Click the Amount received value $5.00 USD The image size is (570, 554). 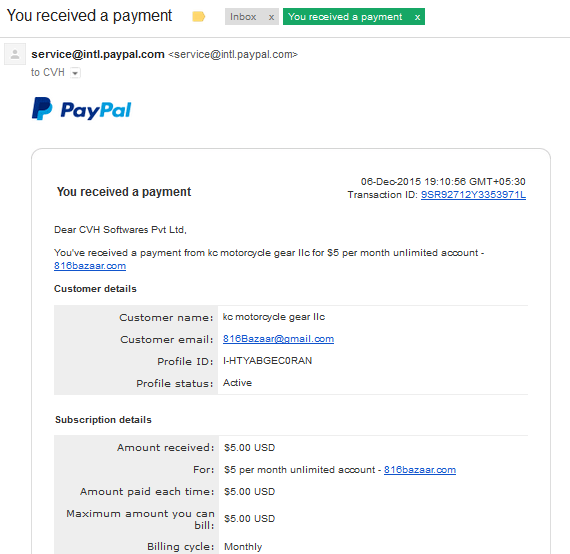[249, 447]
